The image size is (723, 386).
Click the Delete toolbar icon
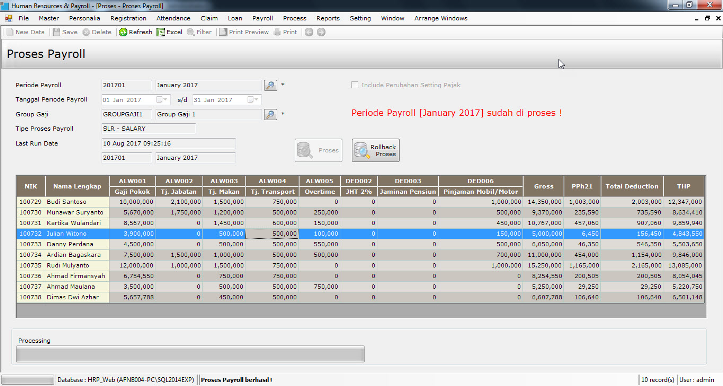pyautogui.click(x=86, y=32)
